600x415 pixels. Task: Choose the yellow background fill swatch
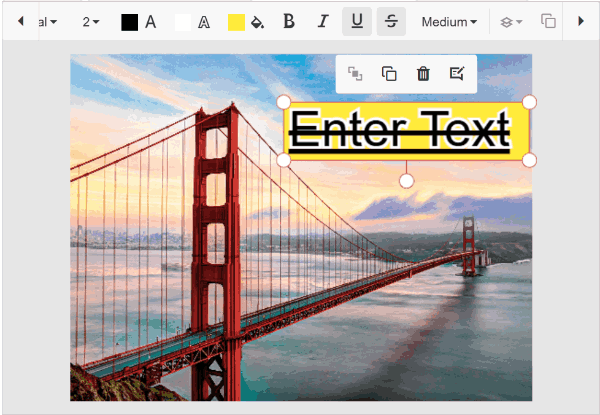(x=236, y=22)
